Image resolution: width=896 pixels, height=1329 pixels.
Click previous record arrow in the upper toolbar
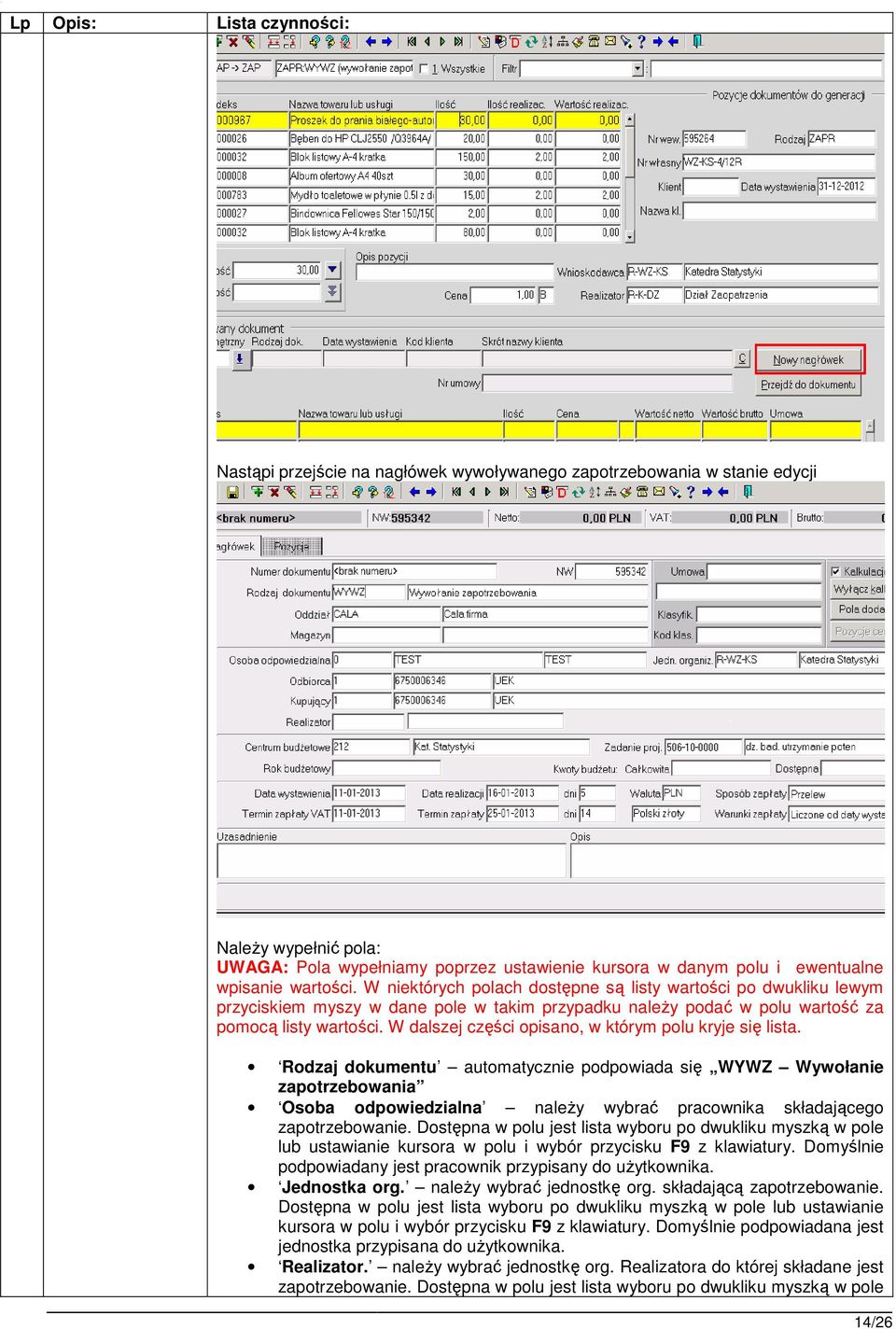coord(427,42)
